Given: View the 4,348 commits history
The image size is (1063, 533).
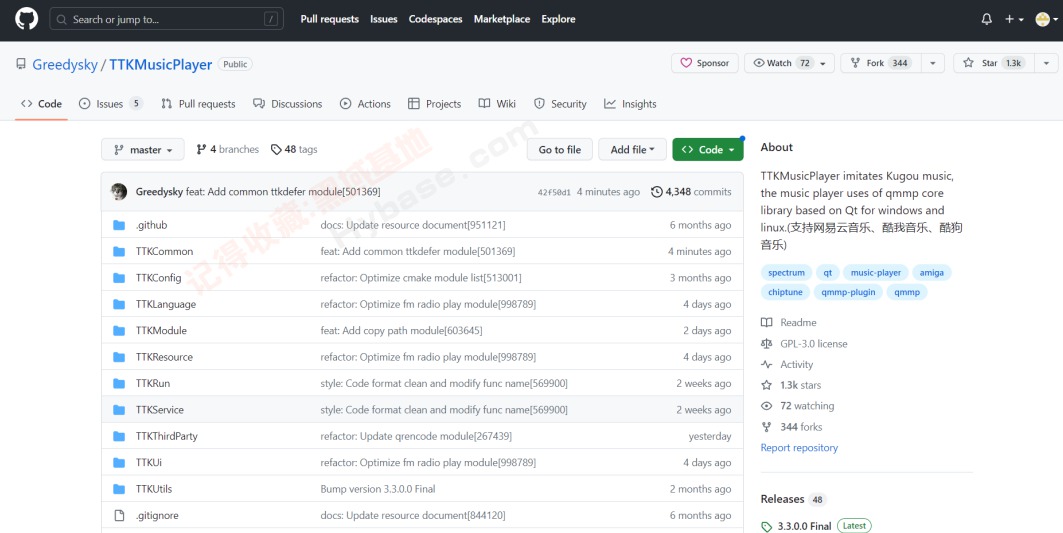Looking at the screenshot, I should pyautogui.click(x=691, y=192).
